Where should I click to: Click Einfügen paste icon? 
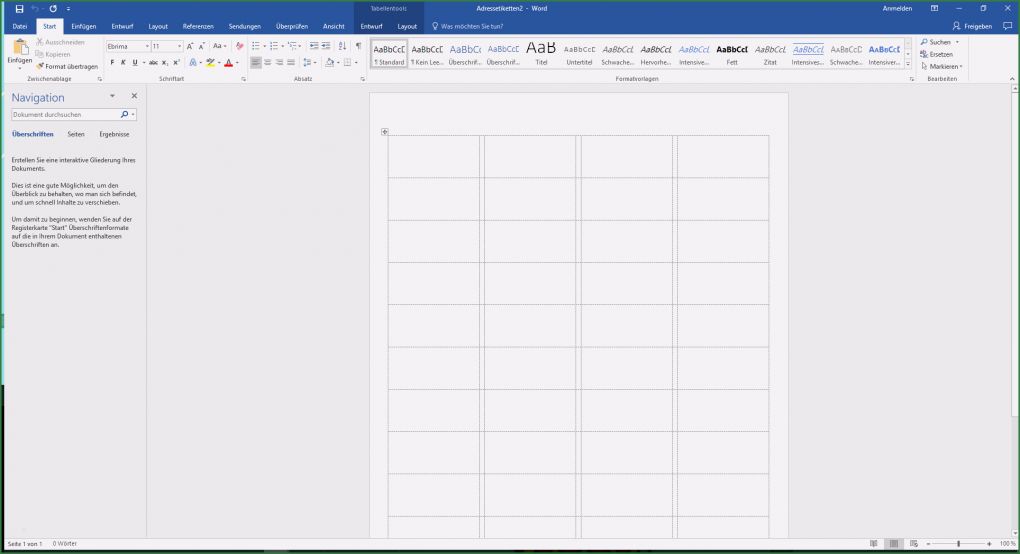[x=19, y=50]
